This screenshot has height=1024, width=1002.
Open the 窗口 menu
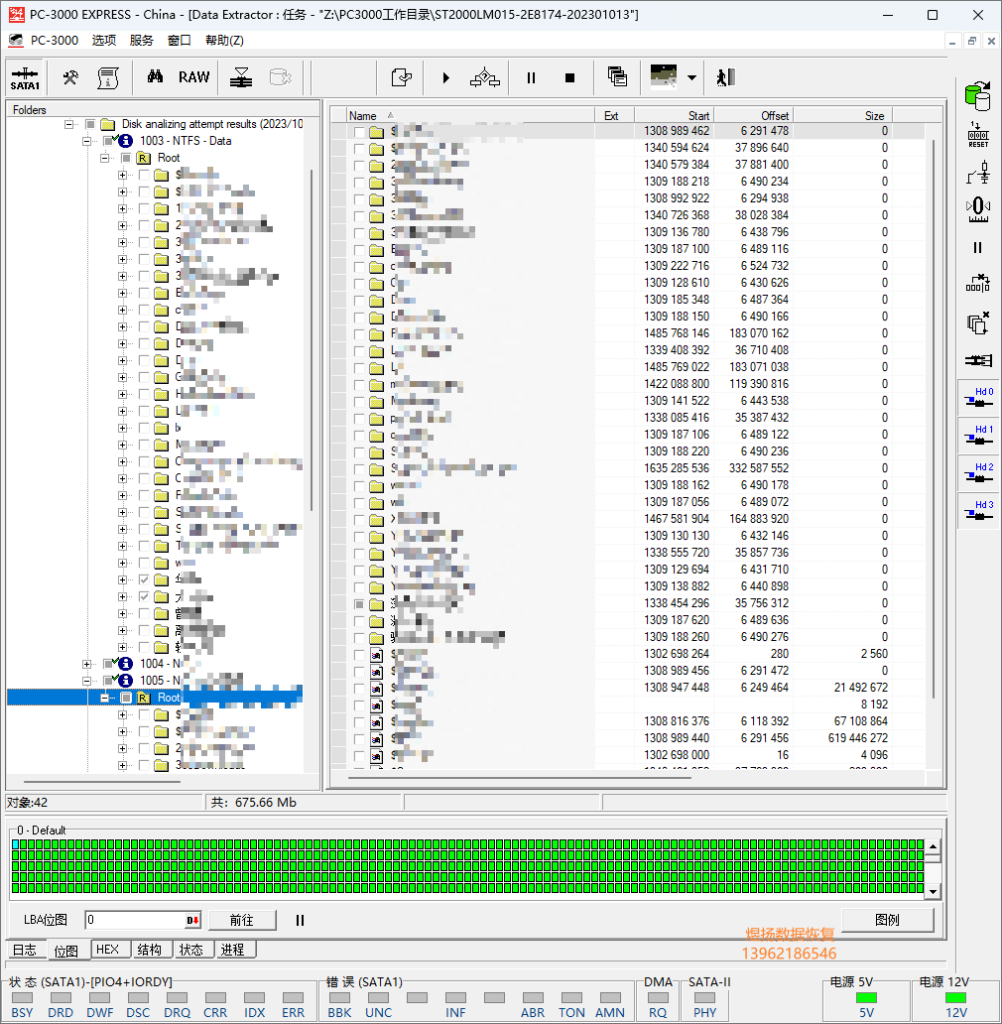[179, 40]
